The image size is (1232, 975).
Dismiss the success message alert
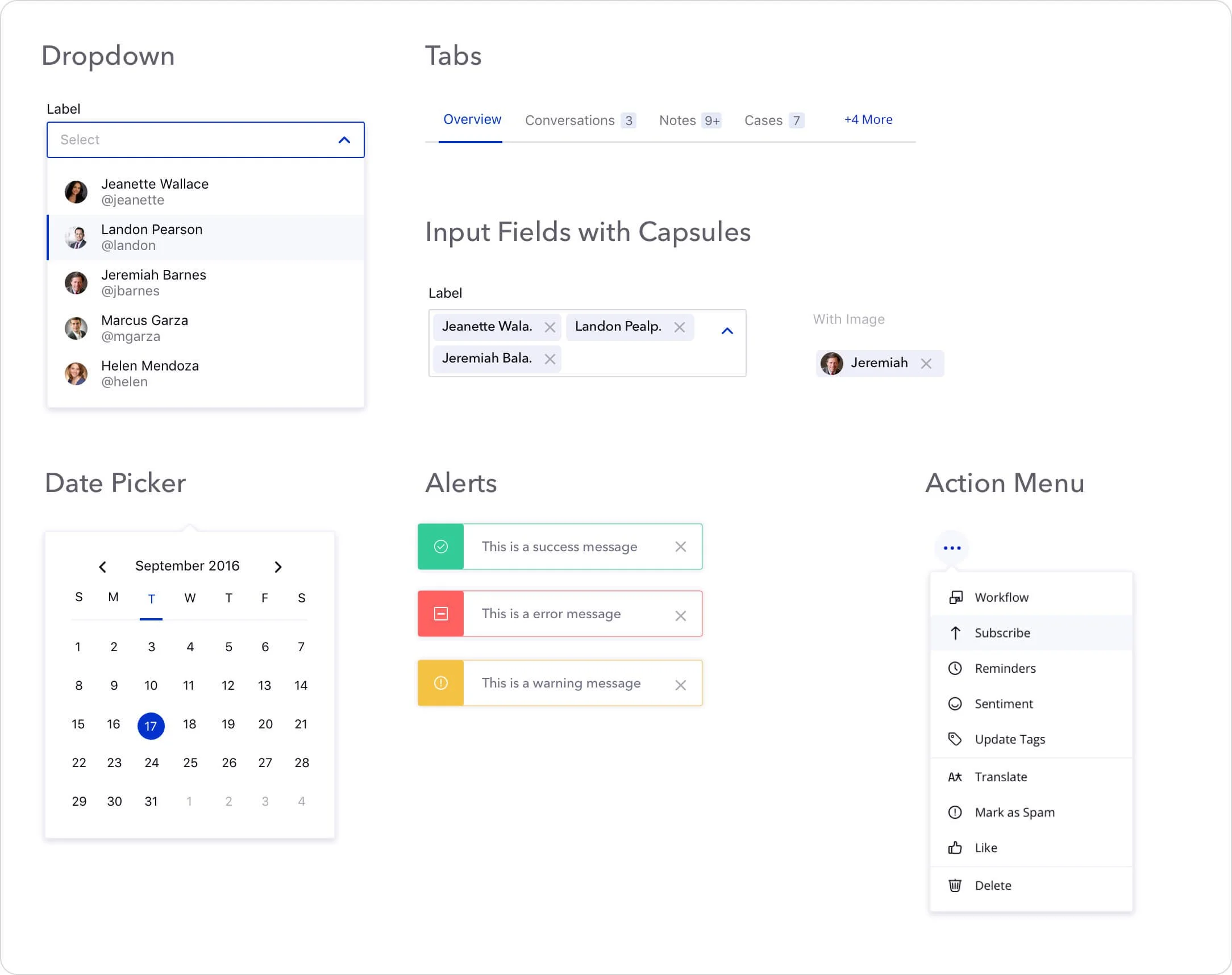coord(681,546)
